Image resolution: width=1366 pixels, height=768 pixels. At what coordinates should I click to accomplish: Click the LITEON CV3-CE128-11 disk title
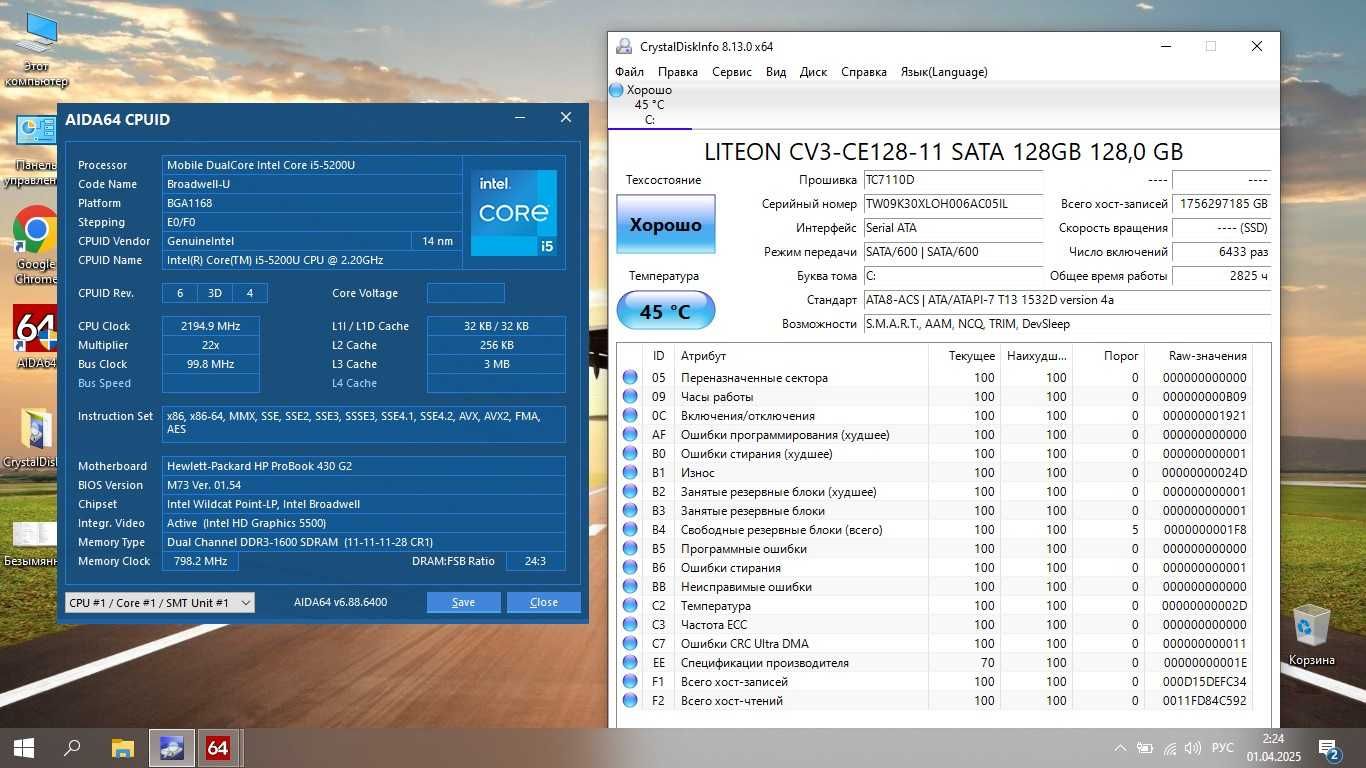click(x=943, y=152)
